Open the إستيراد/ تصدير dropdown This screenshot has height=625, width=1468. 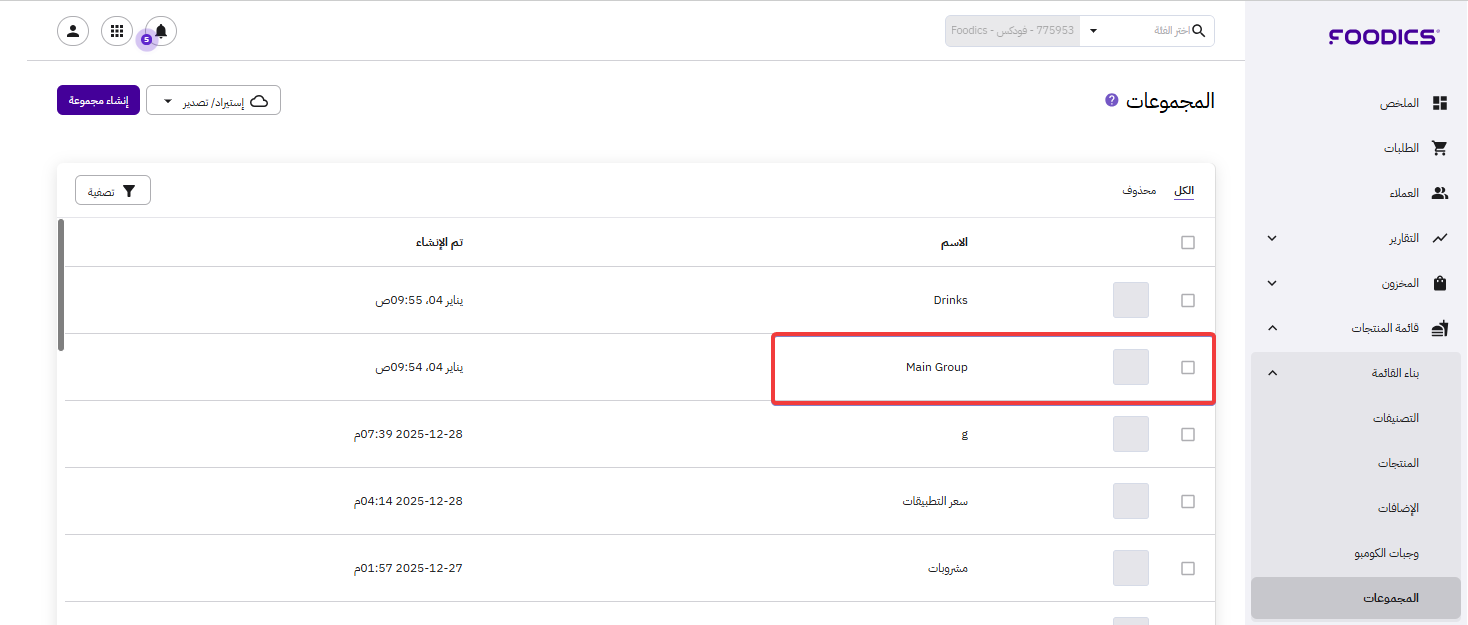[x=213, y=101]
